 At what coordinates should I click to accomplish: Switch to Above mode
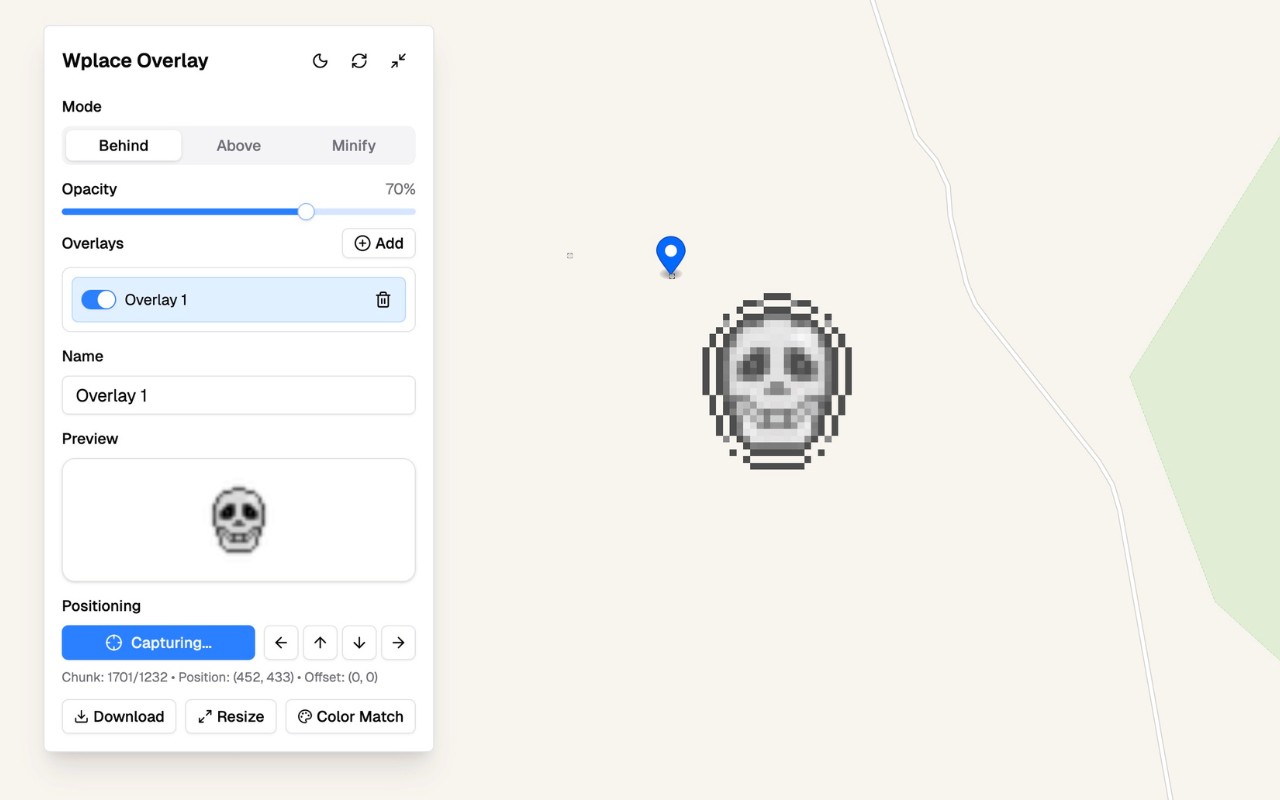[x=238, y=145]
